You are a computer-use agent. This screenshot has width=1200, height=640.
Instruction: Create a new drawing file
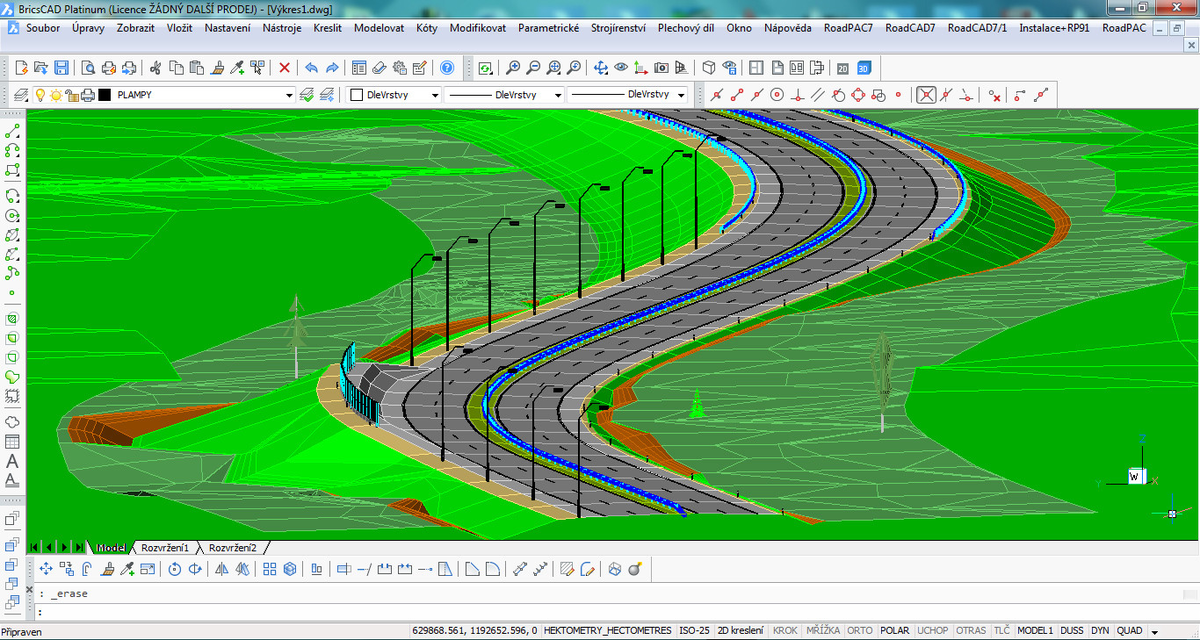click(x=21, y=68)
